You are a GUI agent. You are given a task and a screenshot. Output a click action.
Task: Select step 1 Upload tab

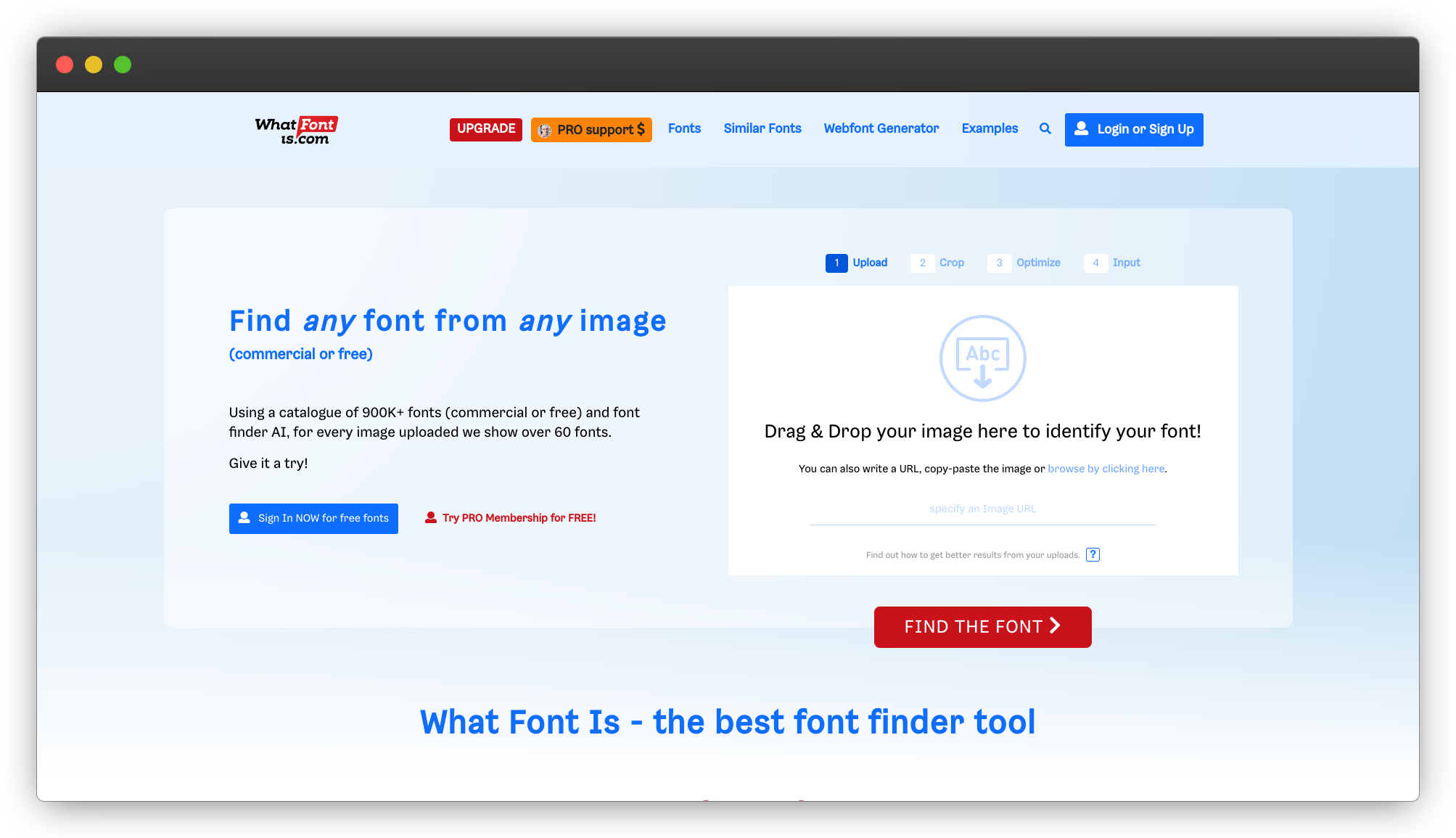tap(857, 263)
